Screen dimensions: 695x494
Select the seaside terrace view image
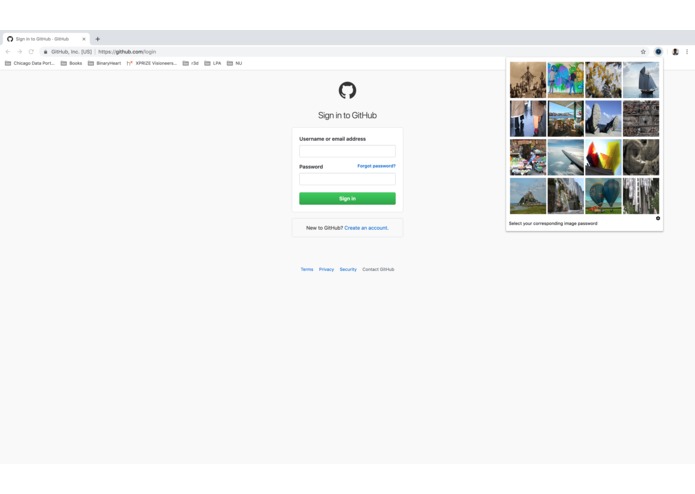[566, 118]
